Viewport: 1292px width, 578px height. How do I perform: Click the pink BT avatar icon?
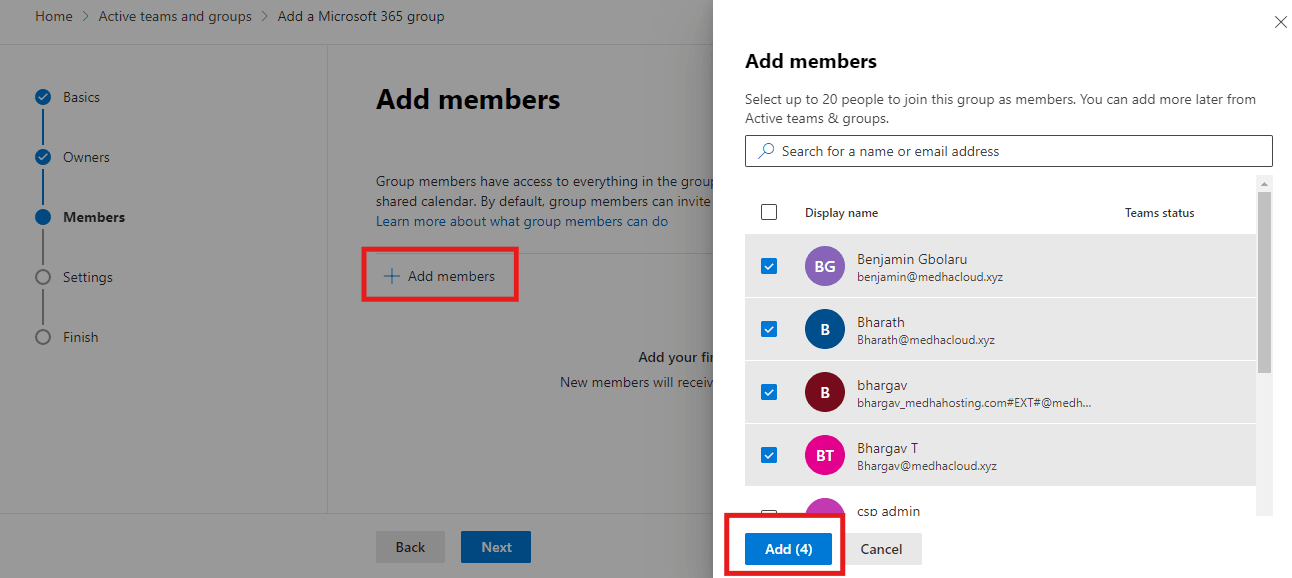point(825,456)
